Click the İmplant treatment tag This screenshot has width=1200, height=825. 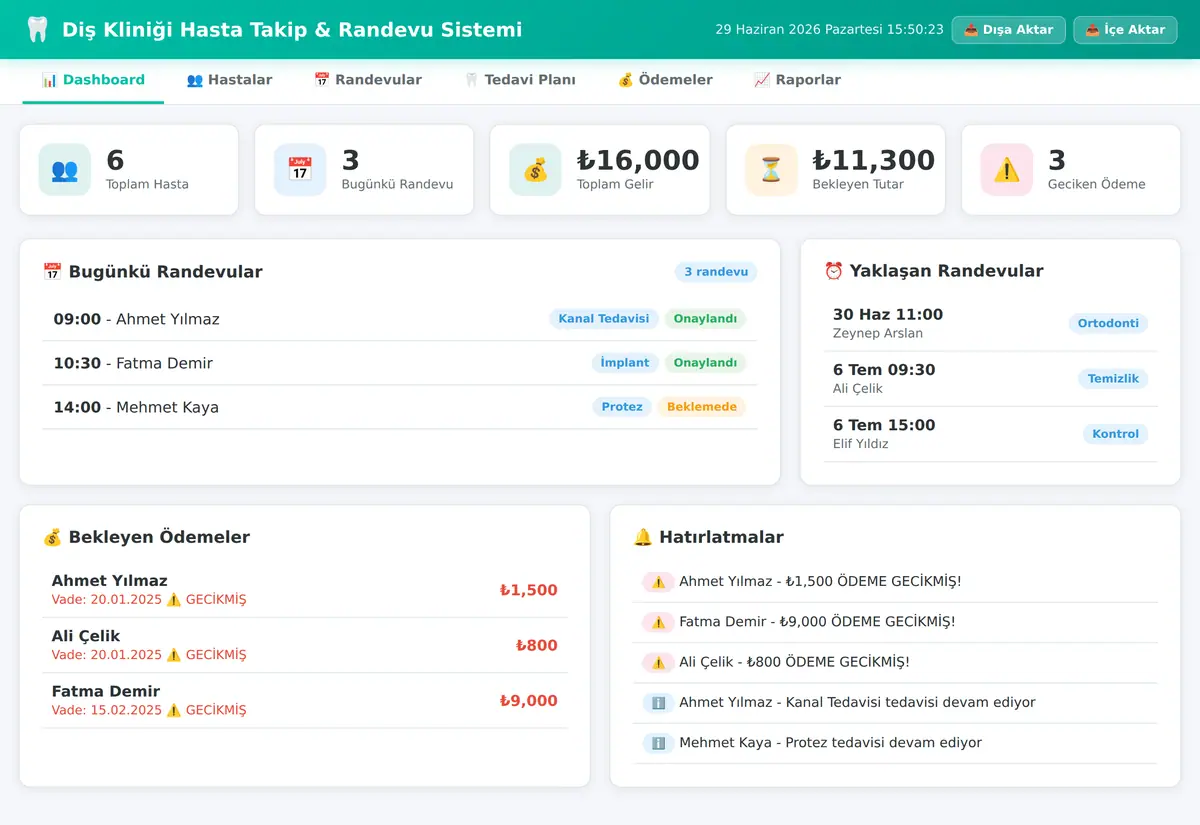click(x=625, y=363)
